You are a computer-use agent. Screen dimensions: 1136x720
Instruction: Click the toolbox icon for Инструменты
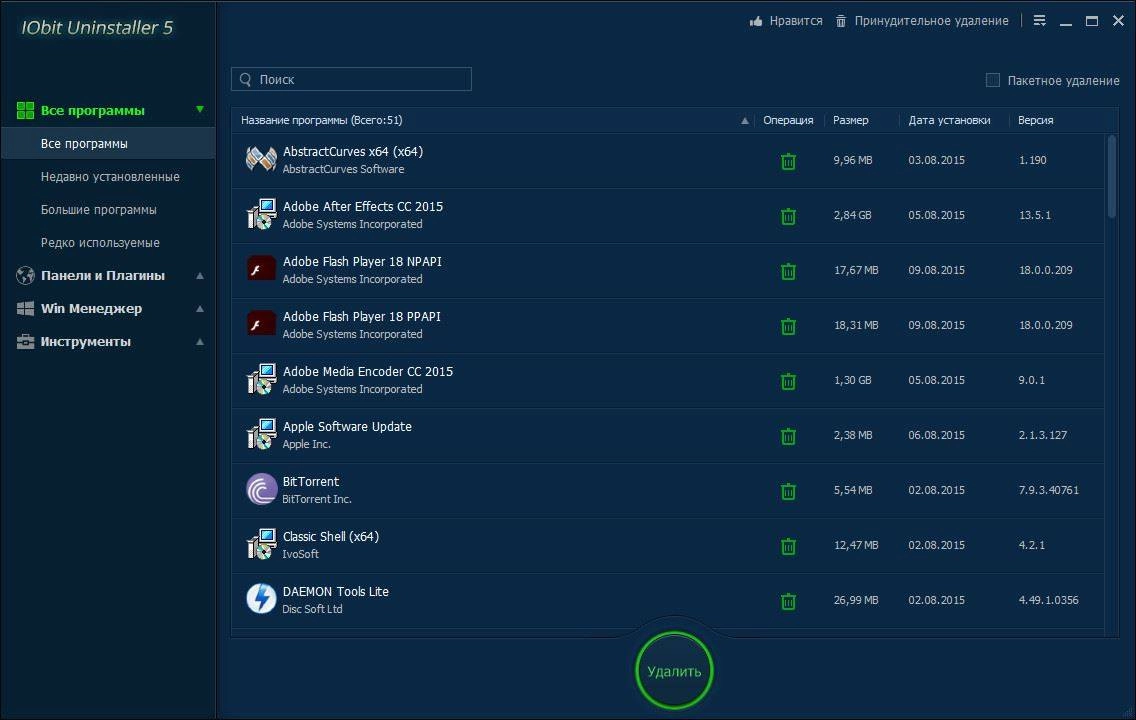25,341
